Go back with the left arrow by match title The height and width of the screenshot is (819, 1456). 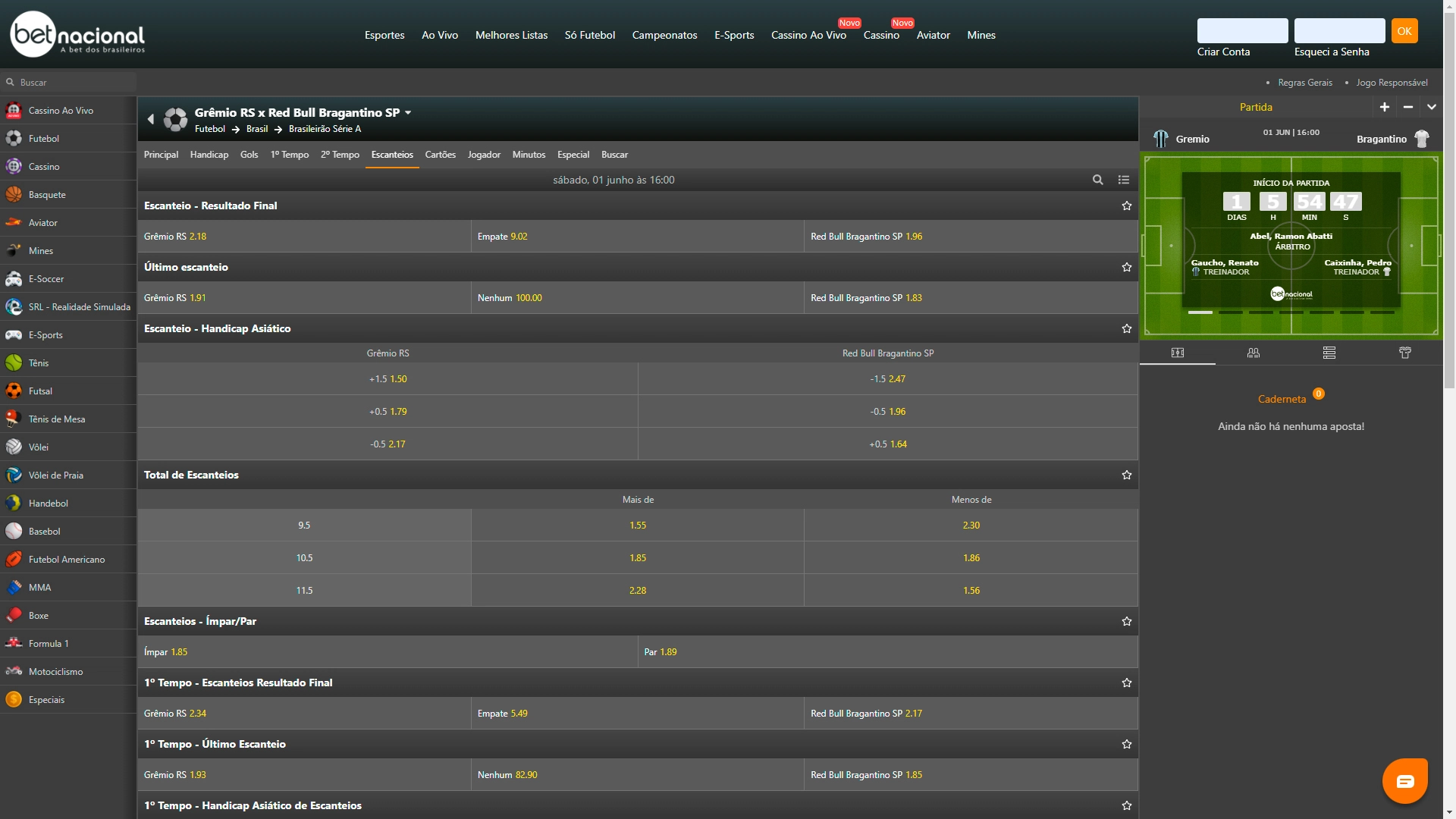(150, 119)
